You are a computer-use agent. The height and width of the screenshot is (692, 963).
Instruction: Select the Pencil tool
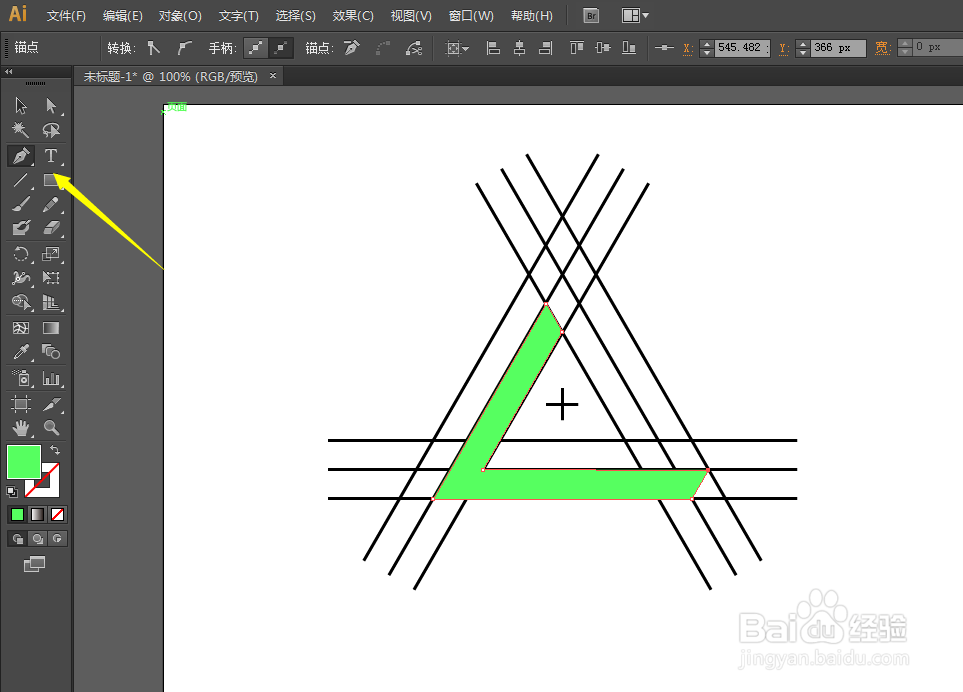point(51,204)
